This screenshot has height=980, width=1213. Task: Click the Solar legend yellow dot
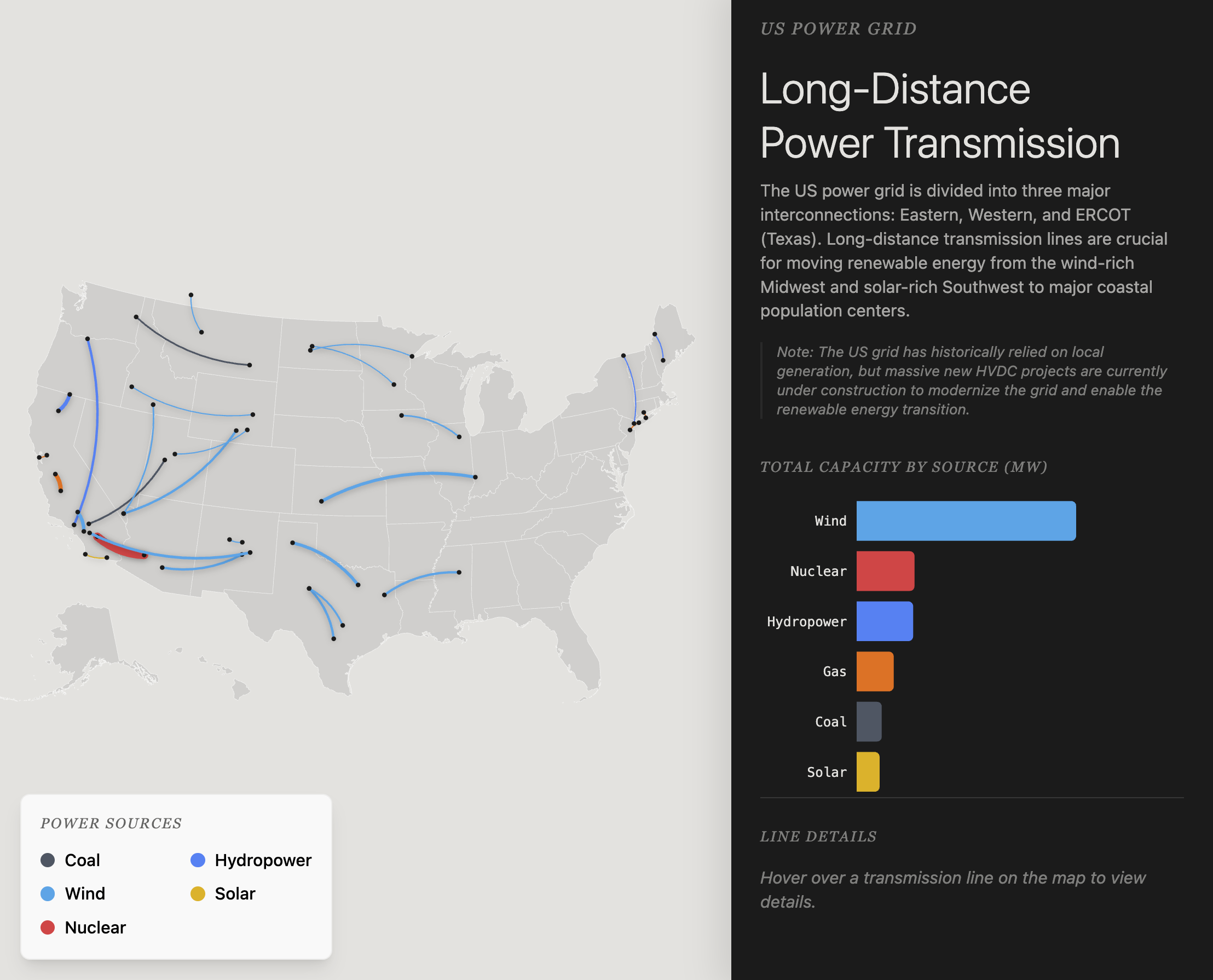(198, 893)
